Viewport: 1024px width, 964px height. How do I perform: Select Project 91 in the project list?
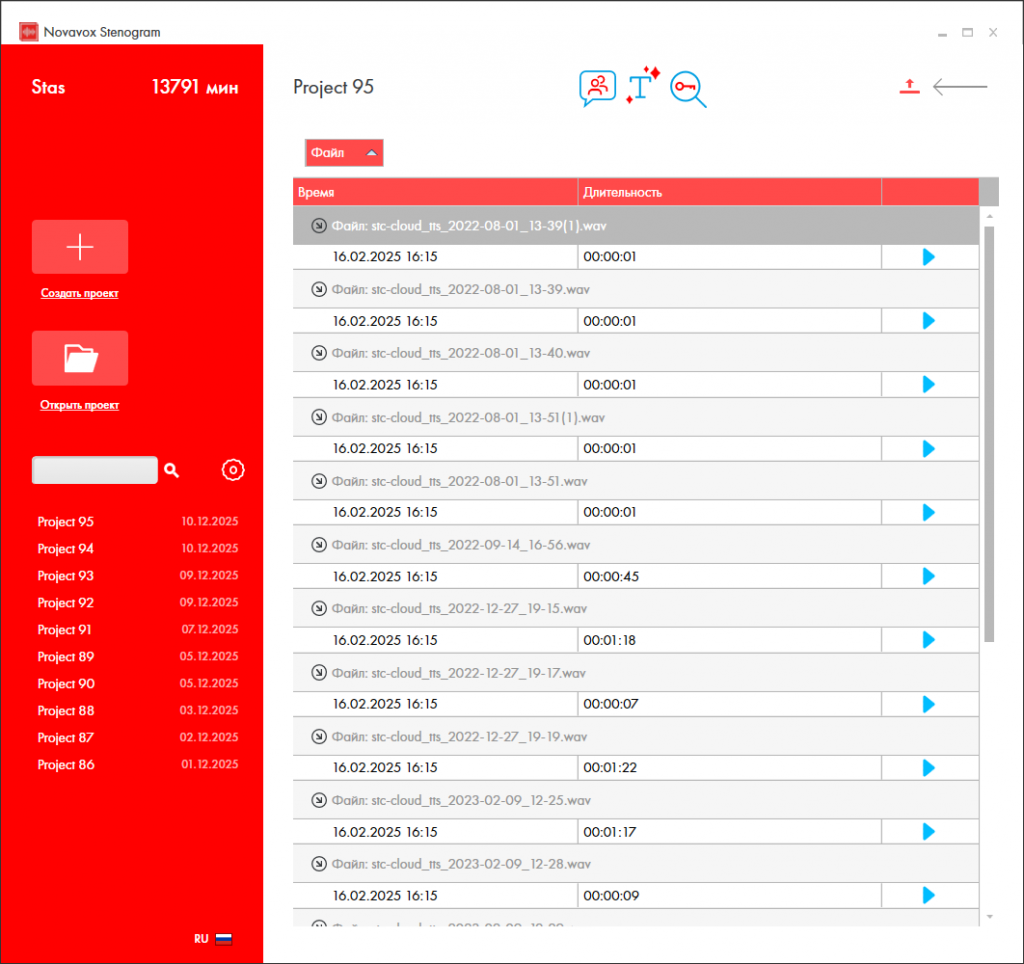65,630
